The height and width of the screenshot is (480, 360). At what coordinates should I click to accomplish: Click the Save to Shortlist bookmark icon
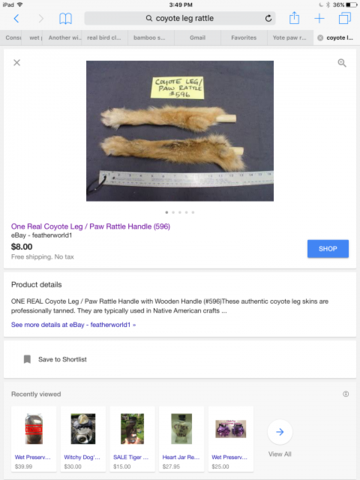point(27,359)
